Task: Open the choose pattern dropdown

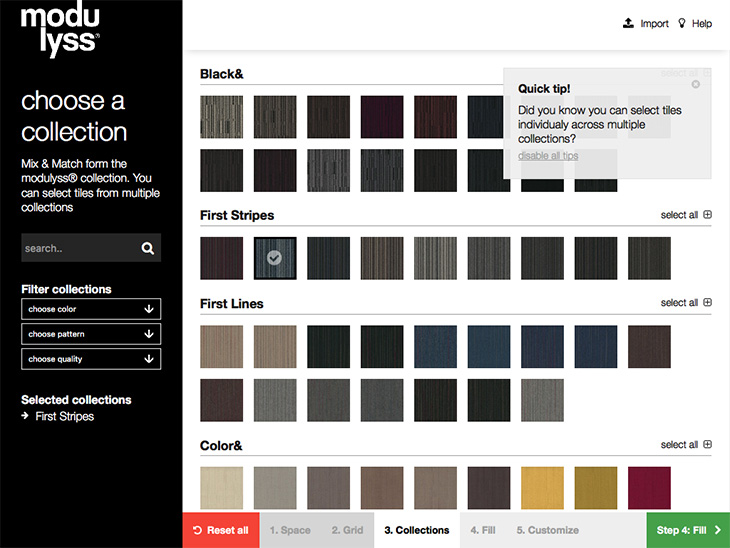Action: [91, 334]
